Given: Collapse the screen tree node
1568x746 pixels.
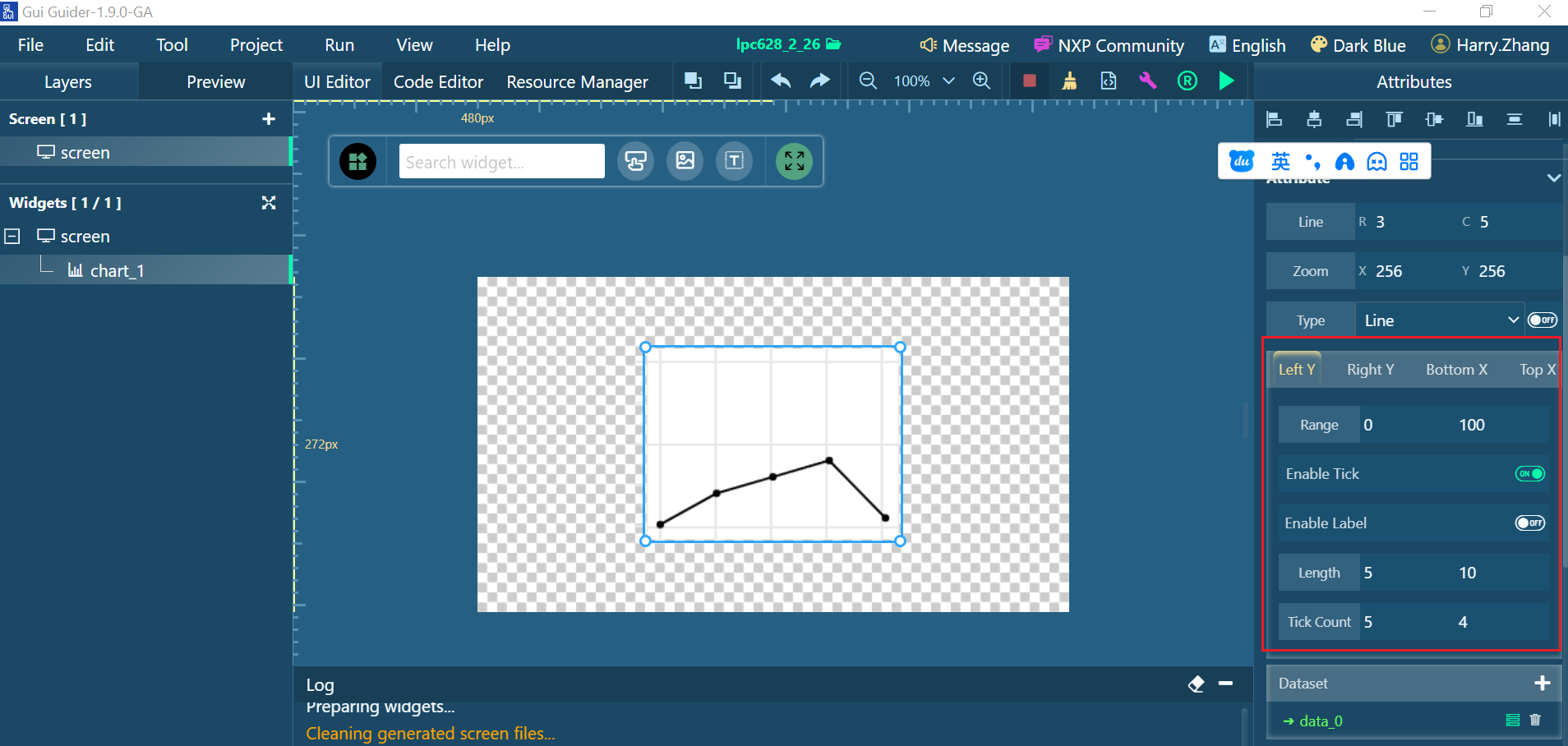Looking at the screenshot, I should tap(12, 237).
